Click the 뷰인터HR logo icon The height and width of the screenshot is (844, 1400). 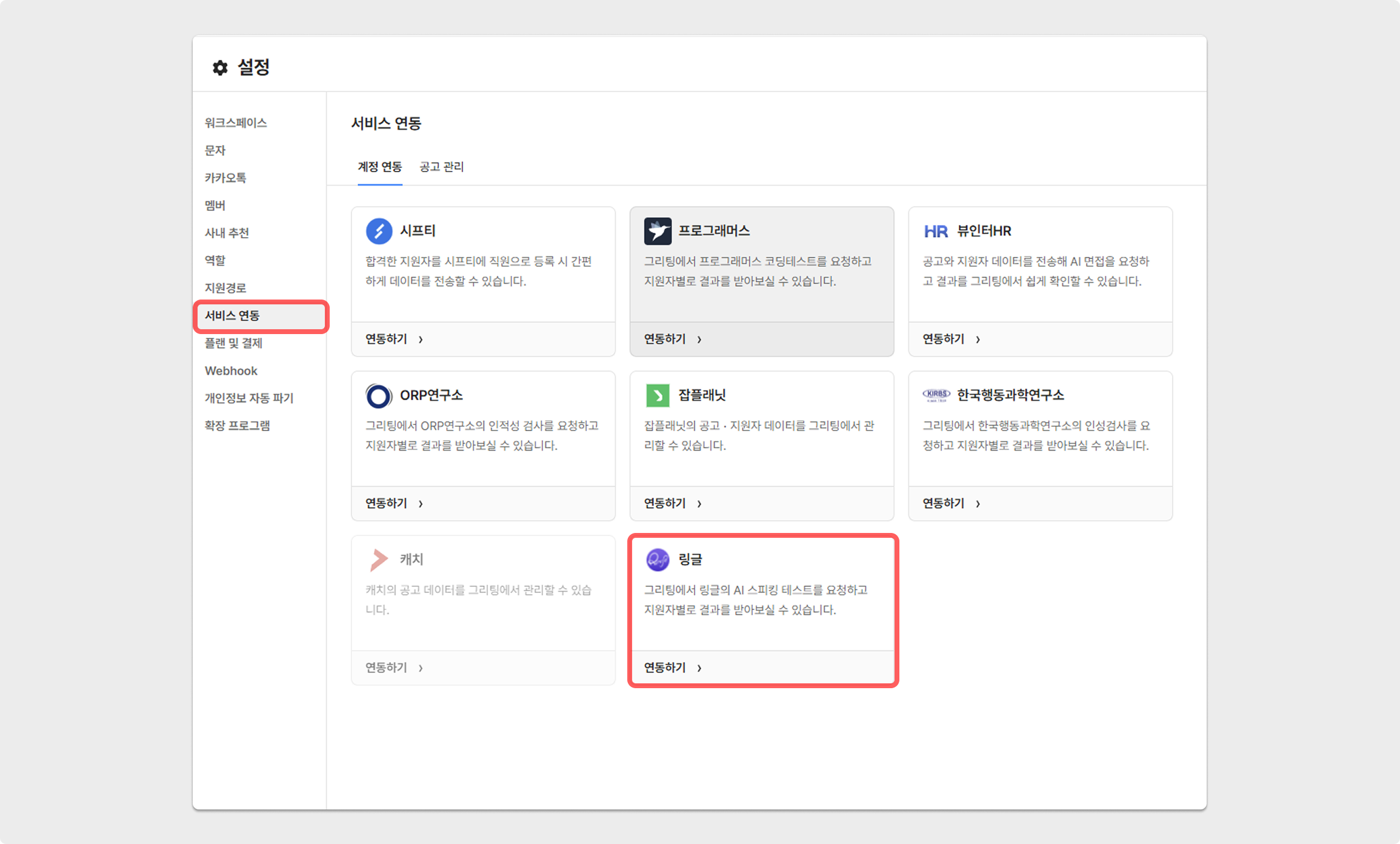coord(936,231)
